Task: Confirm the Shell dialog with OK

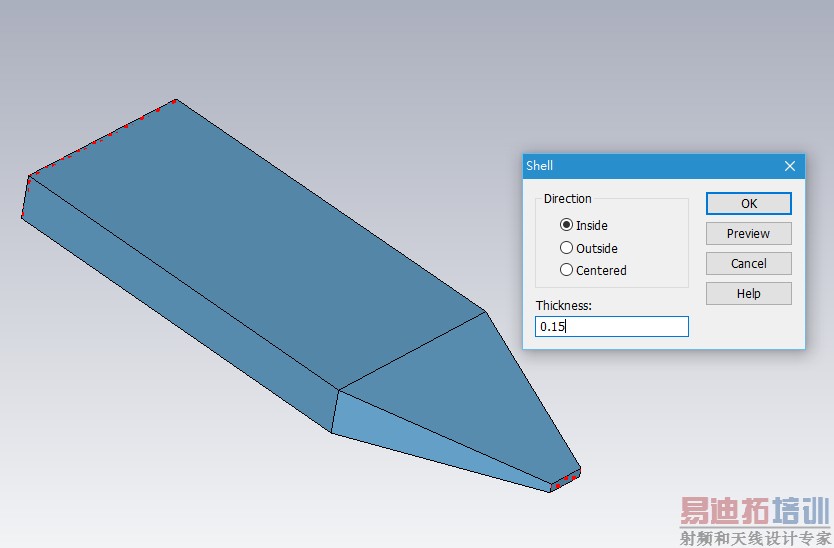Action: 748,204
